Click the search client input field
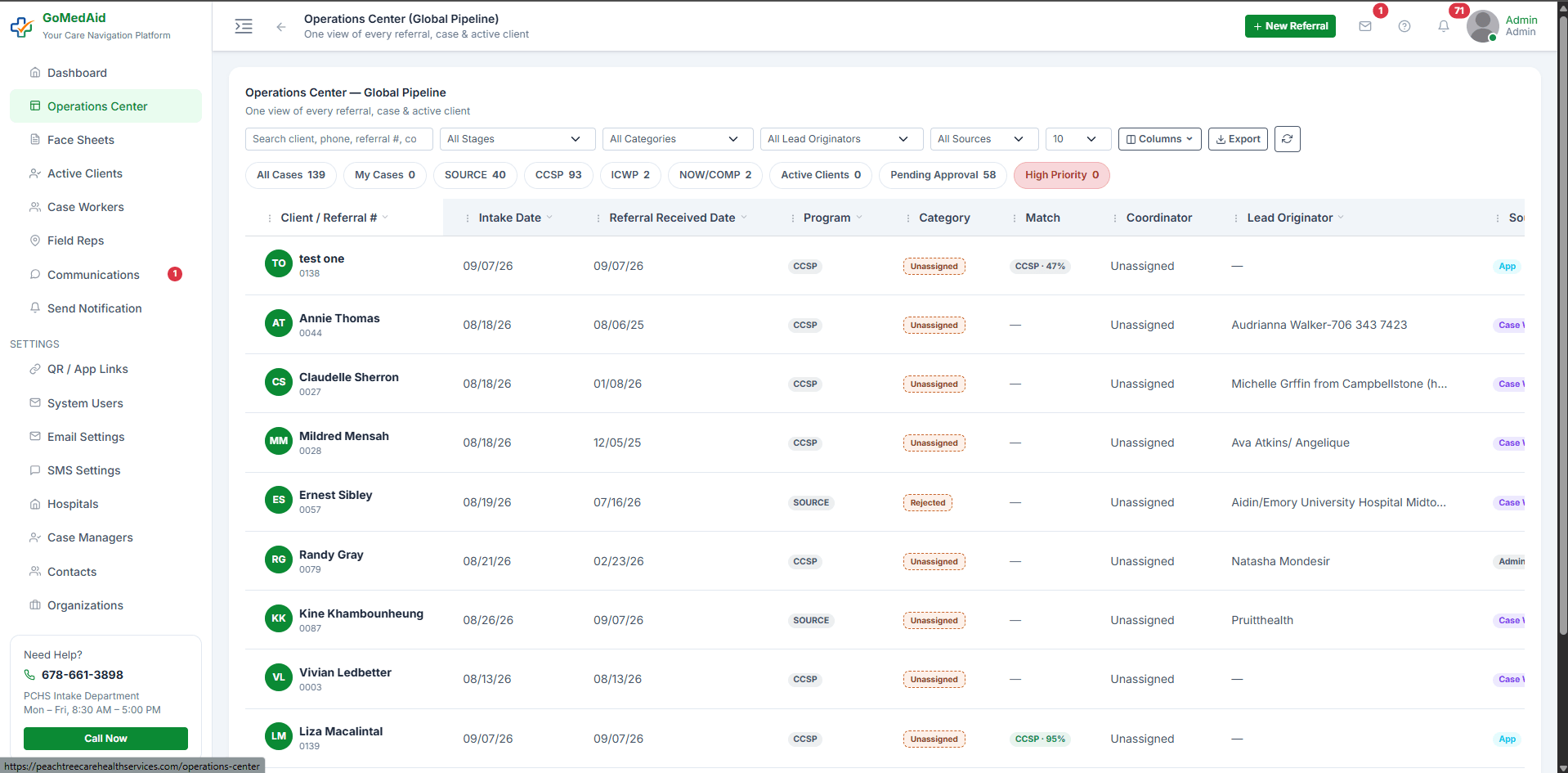This screenshot has height=773, width=1568. click(x=339, y=139)
